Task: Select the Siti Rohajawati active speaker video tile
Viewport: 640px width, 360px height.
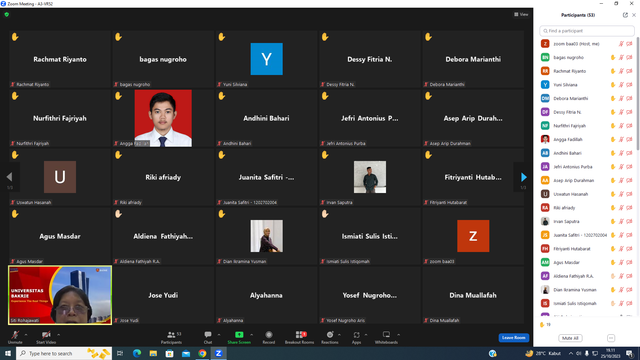Action: pyautogui.click(x=60, y=295)
